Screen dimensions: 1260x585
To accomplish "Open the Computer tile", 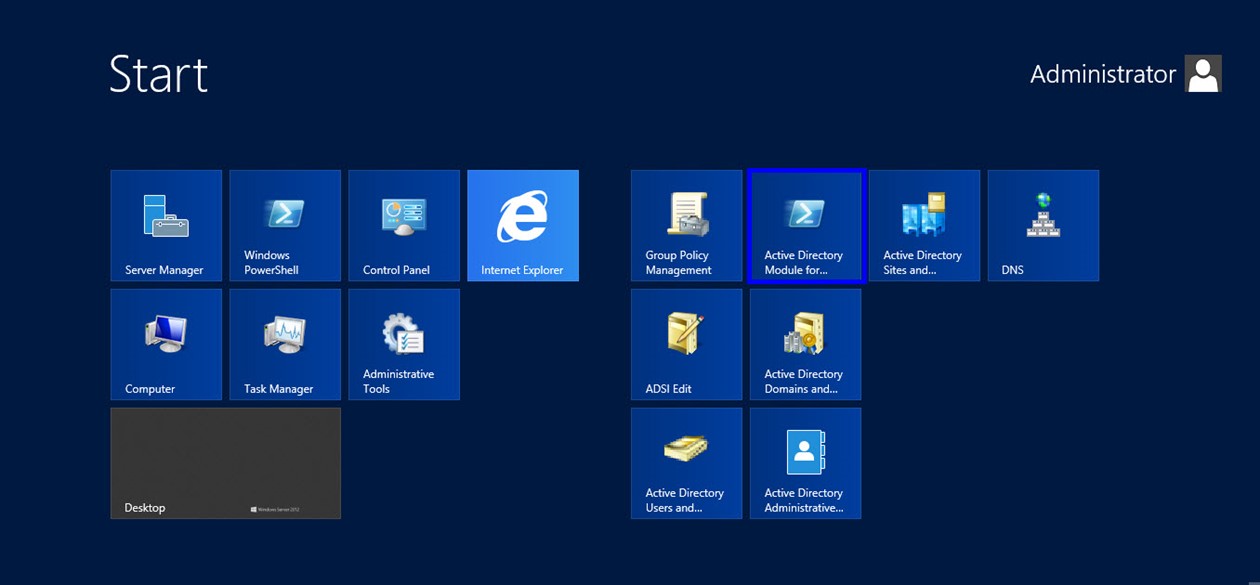I will point(166,344).
